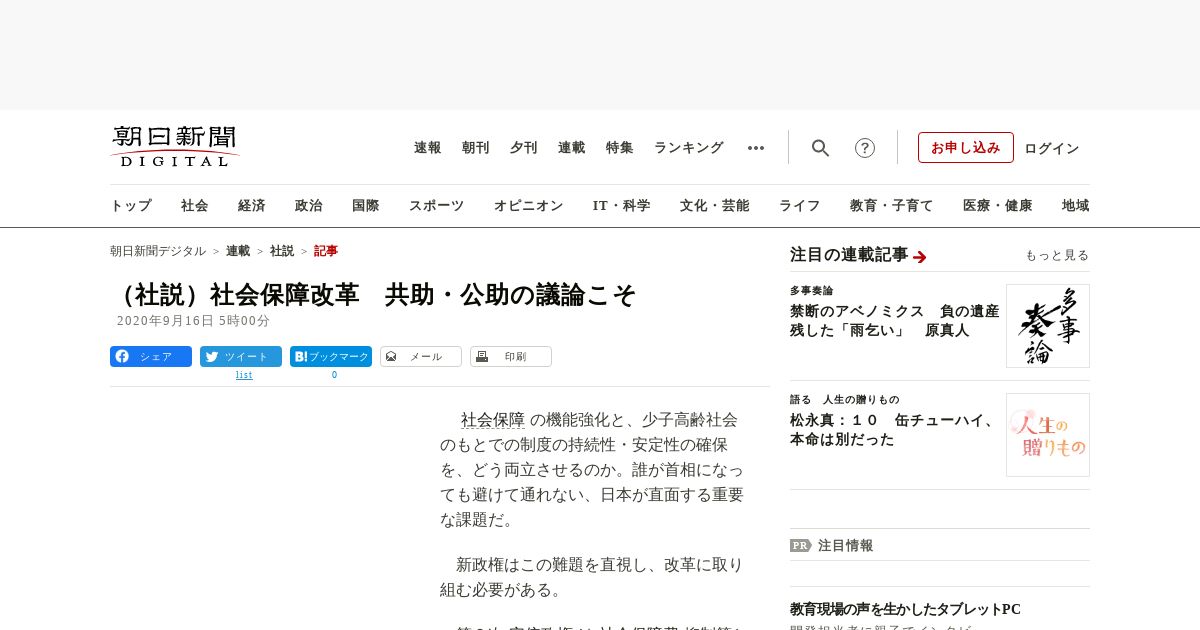1200x630 pixels.
Task: Click 連載 breadcrumb link
Action: tap(238, 251)
